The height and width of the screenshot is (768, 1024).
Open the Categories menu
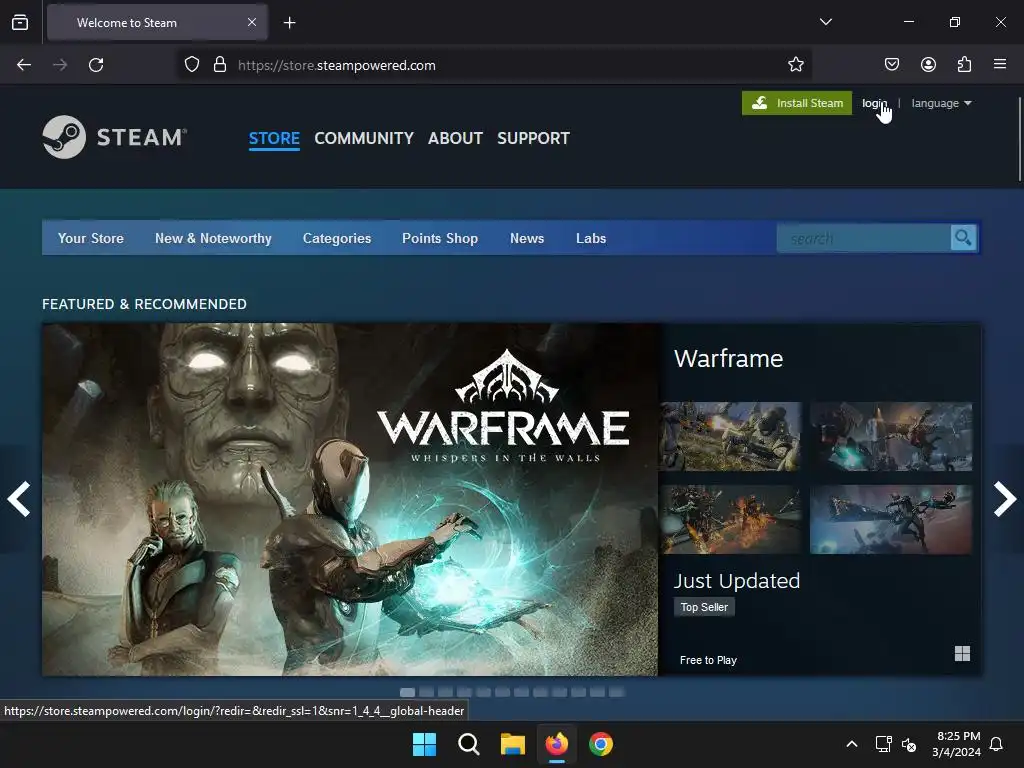tap(337, 238)
